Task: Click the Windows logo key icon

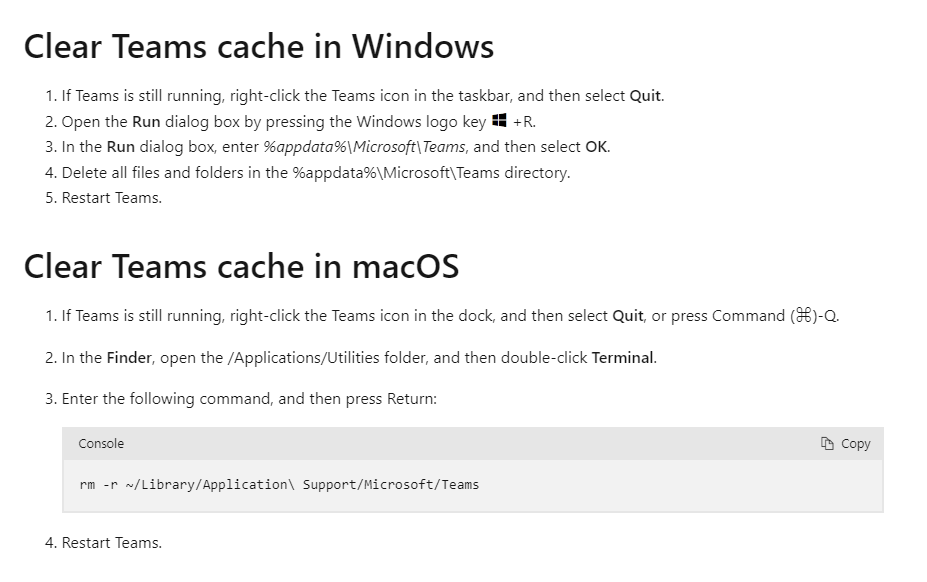Action: (x=500, y=120)
